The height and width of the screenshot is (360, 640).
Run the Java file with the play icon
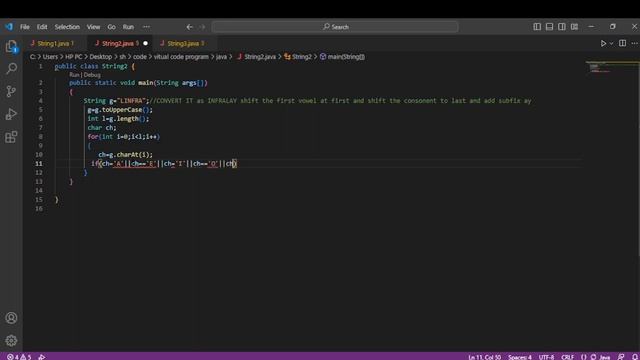tap(603, 43)
